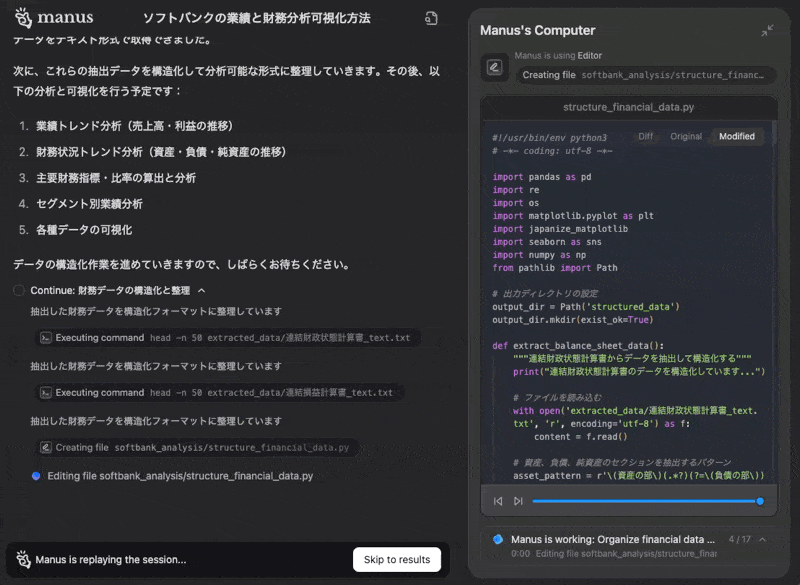Image resolution: width=800 pixels, height=585 pixels.
Task: Click terminal icon for 連結財政状態計算書 command
Action: pos(46,338)
